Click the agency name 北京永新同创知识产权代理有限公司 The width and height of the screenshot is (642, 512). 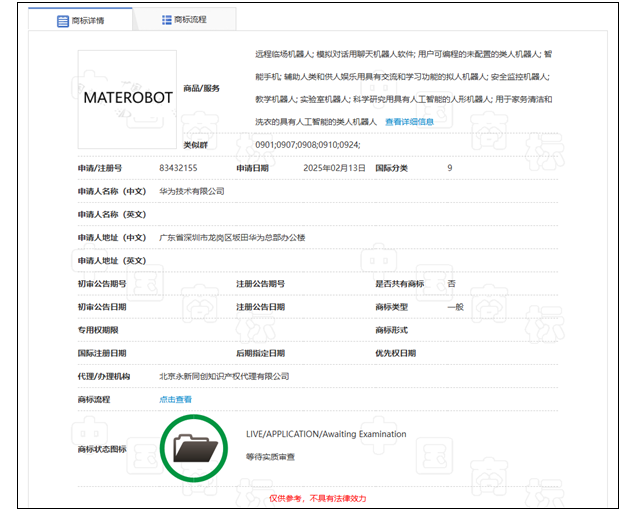click(x=224, y=376)
